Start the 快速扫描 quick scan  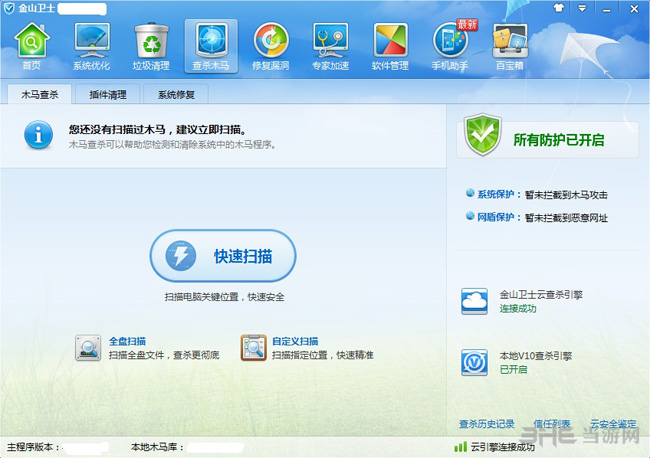pos(223,256)
